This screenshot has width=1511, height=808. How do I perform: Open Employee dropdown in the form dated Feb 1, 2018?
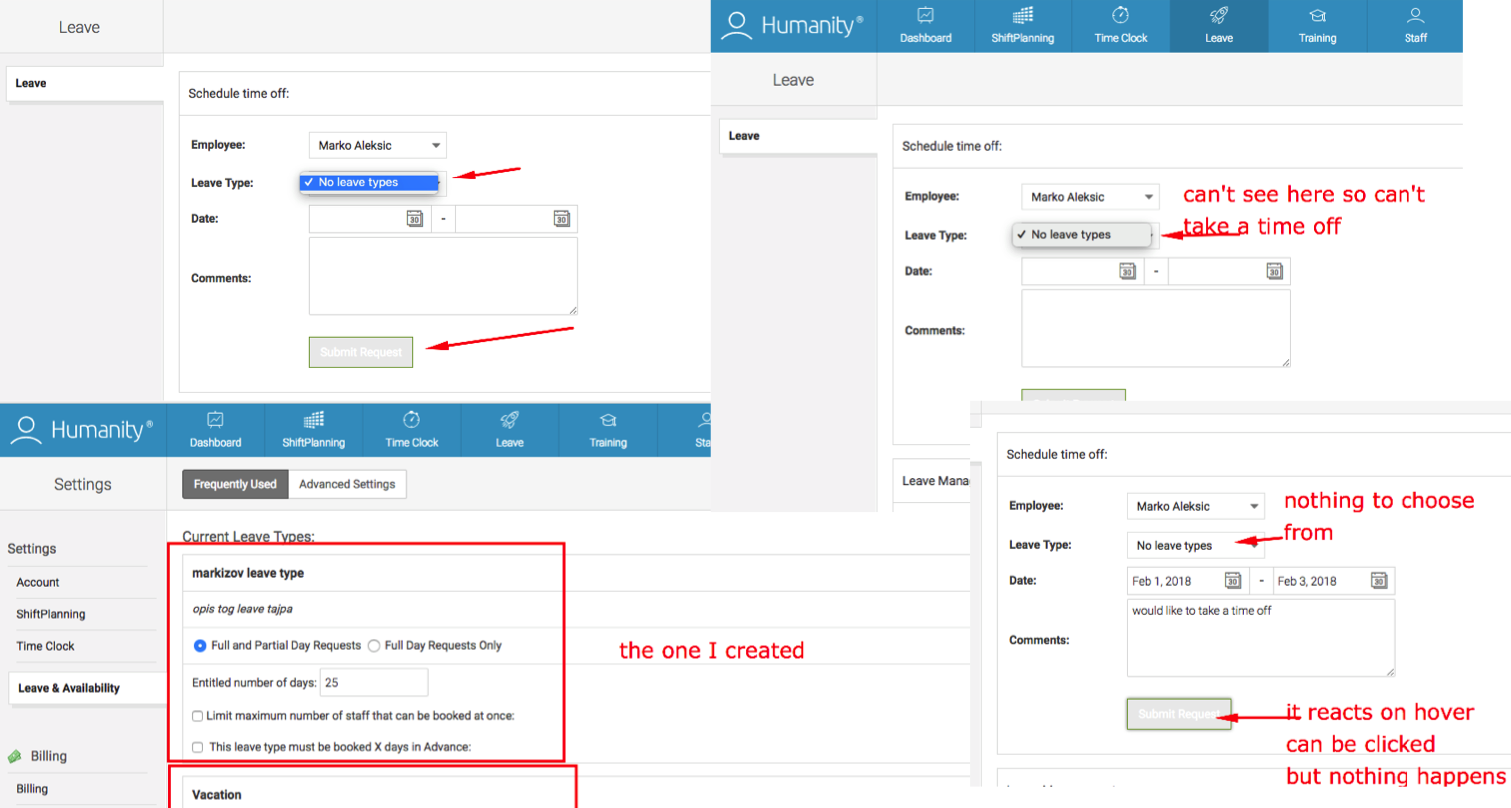pos(1195,506)
